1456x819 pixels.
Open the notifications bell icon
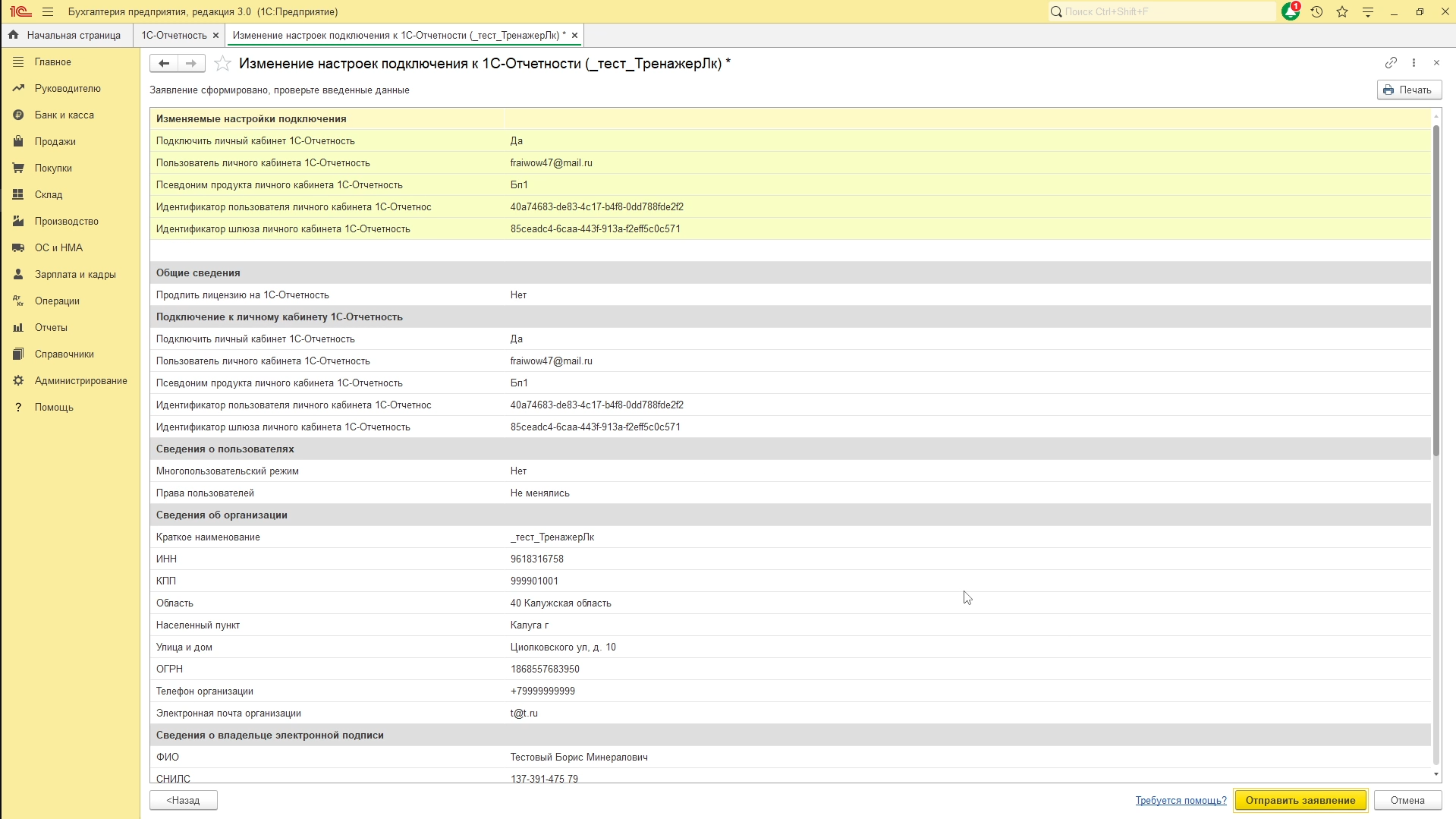1290,11
